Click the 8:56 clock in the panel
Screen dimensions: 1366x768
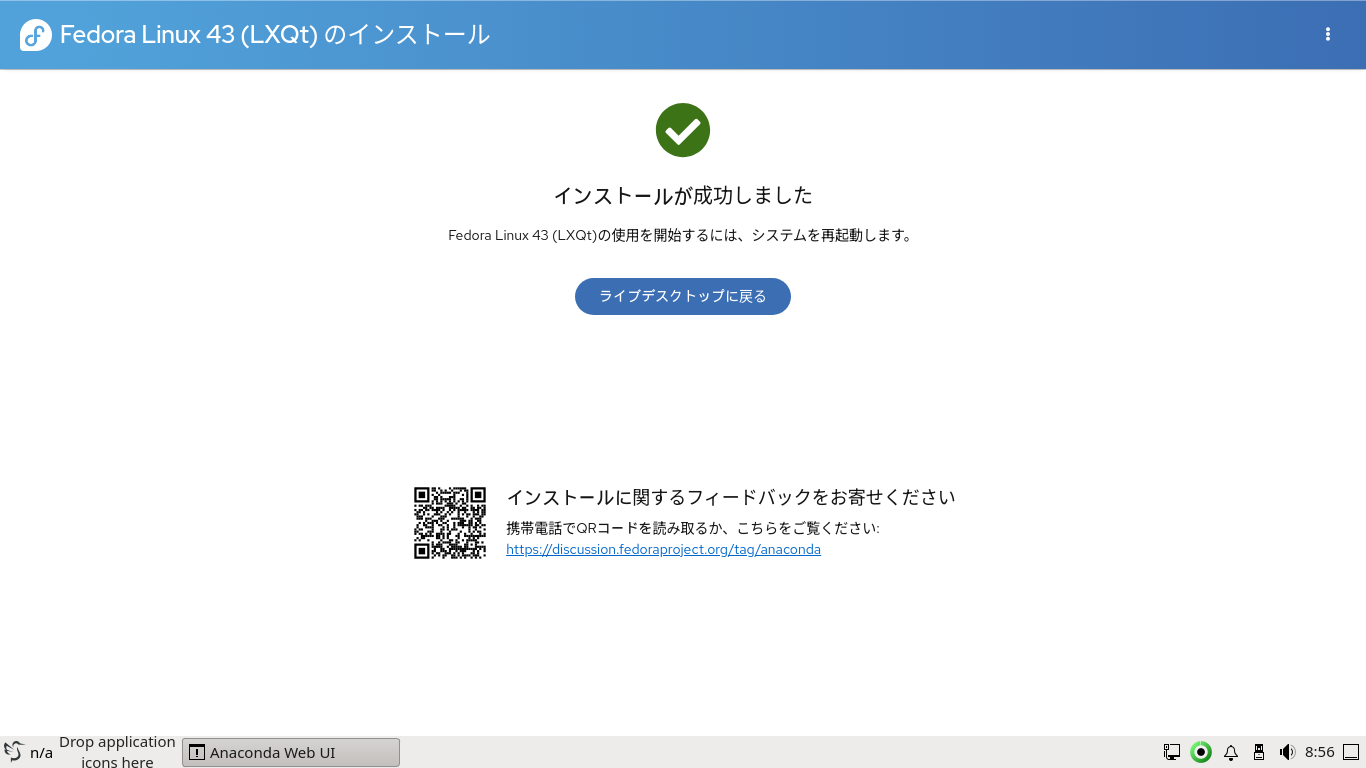click(1320, 752)
